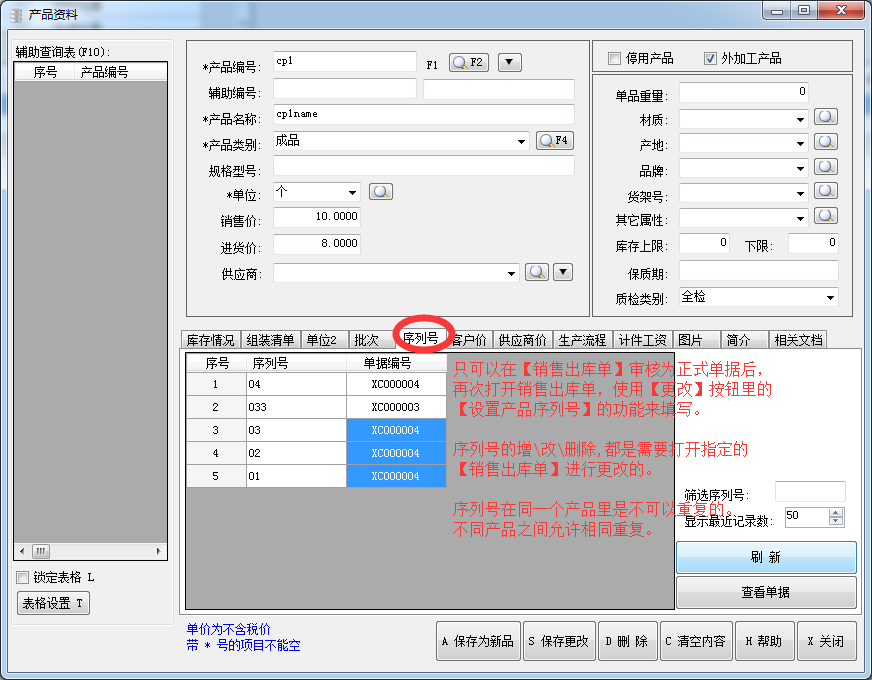This screenshot has width=872, height=680.
Task: Click the 规格型号 input field
Action: [423, 166]
